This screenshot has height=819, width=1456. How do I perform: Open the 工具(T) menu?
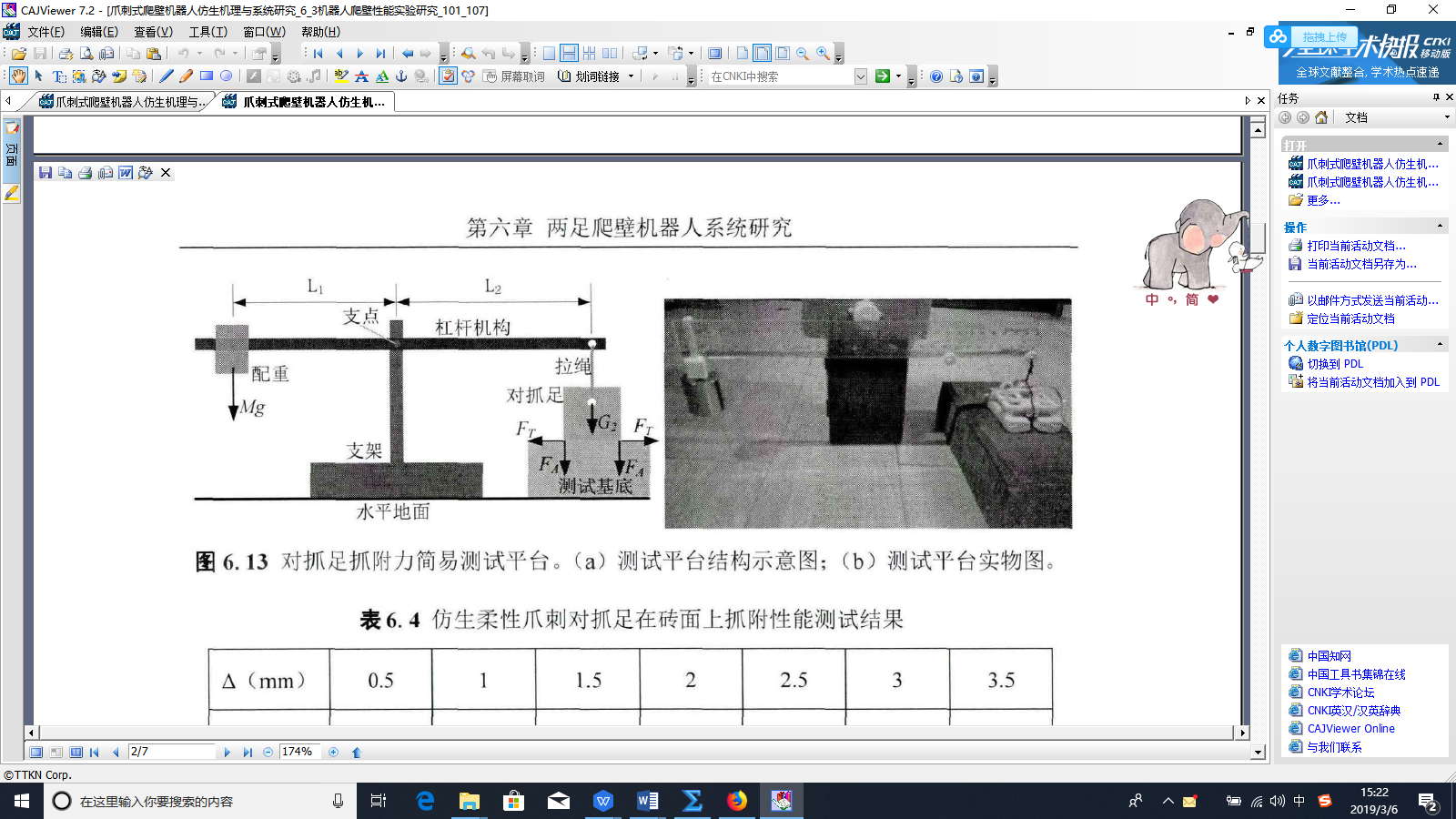click(207, 32)
